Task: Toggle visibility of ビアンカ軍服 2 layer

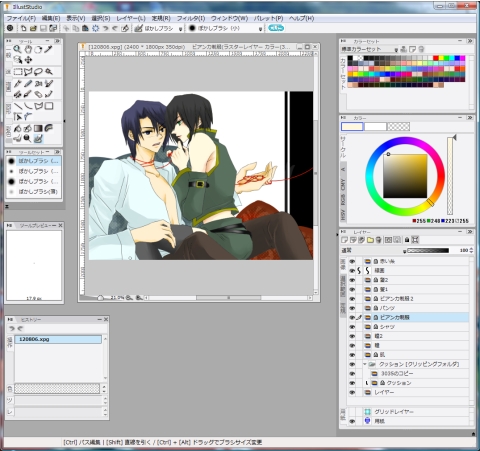Action: click(x=352, y=299)
